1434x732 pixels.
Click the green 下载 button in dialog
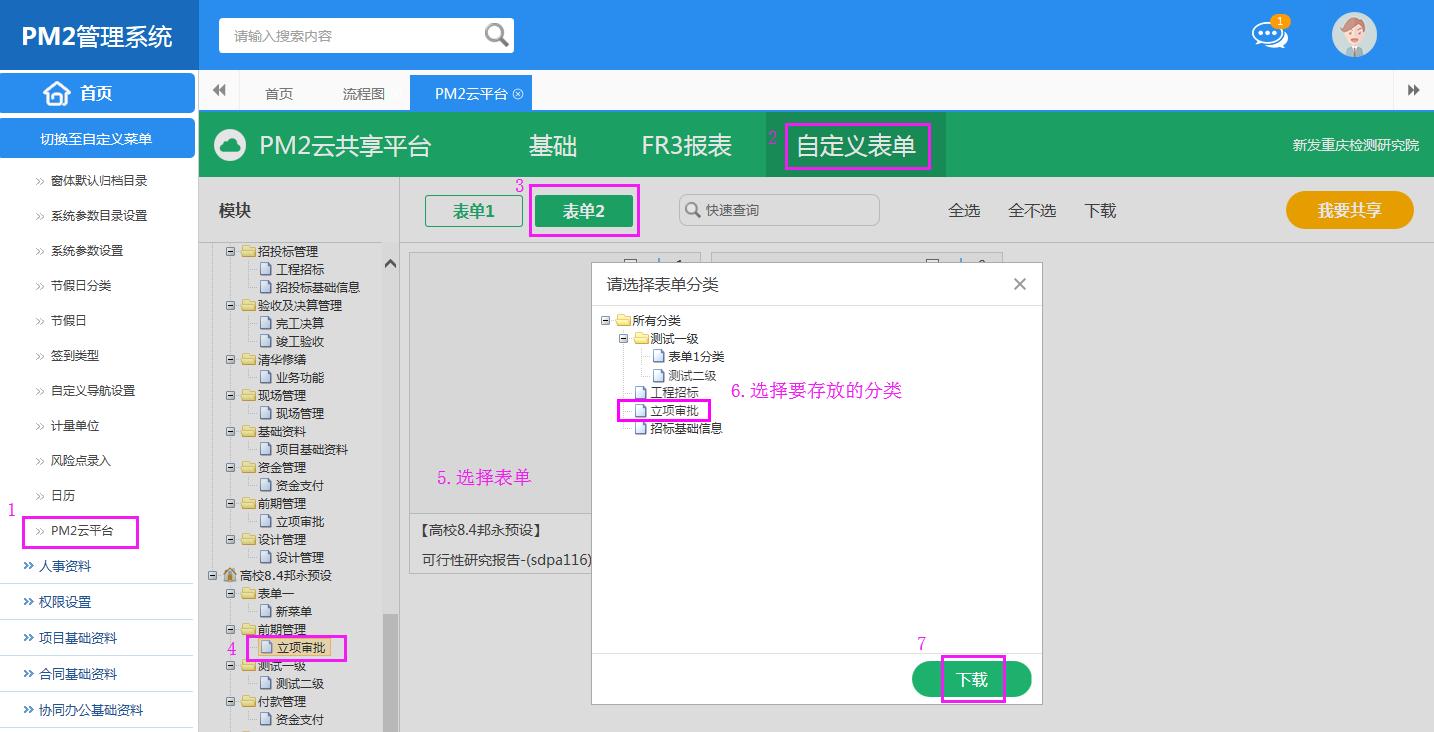click(971, 679)
